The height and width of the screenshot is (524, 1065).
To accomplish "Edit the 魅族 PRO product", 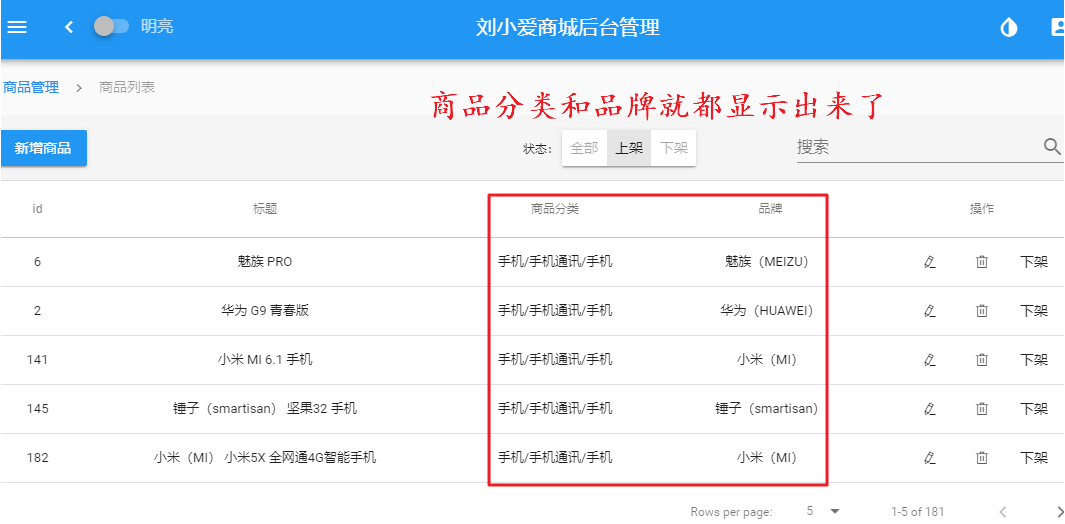I will tap(930, 262).
